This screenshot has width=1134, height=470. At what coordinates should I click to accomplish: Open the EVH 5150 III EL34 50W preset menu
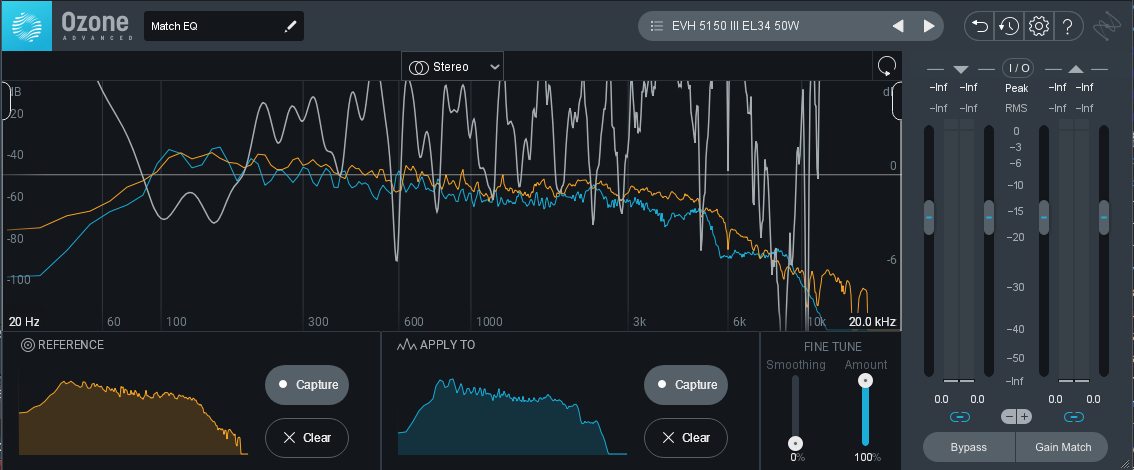(760, 26)
